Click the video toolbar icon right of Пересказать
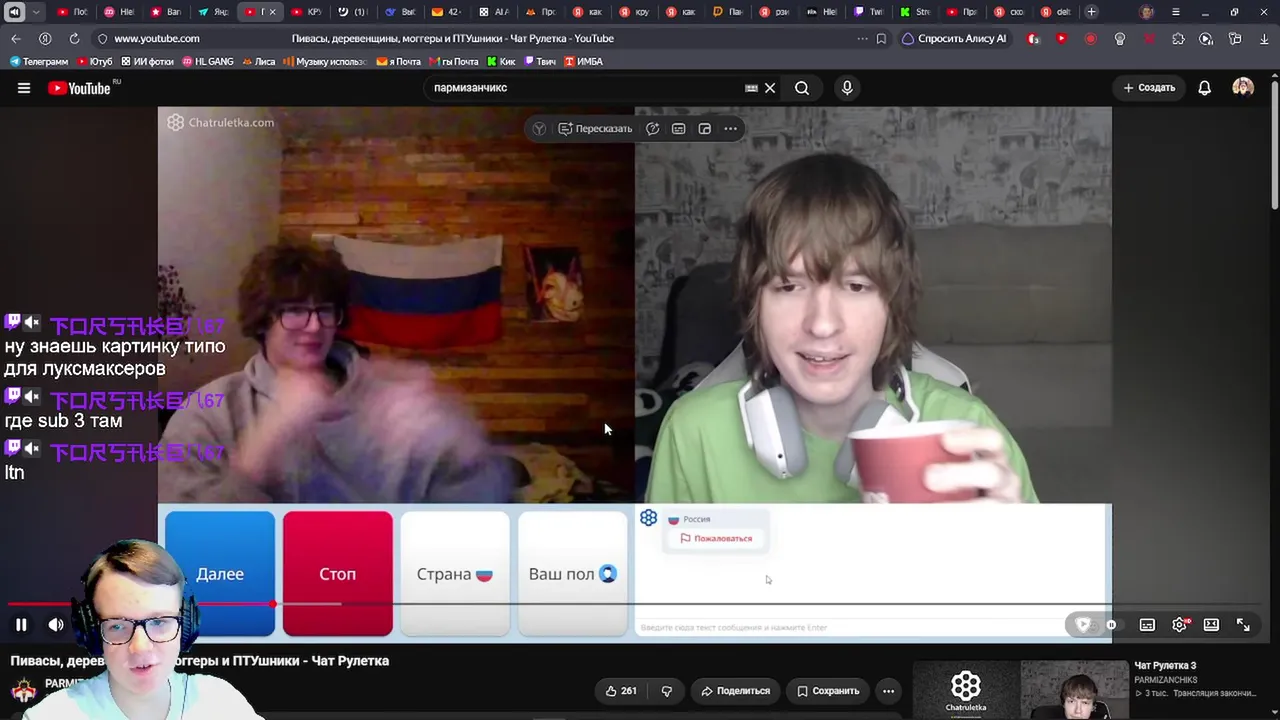The width and height of the screenshot is (1280, 720). pos(652,129)
